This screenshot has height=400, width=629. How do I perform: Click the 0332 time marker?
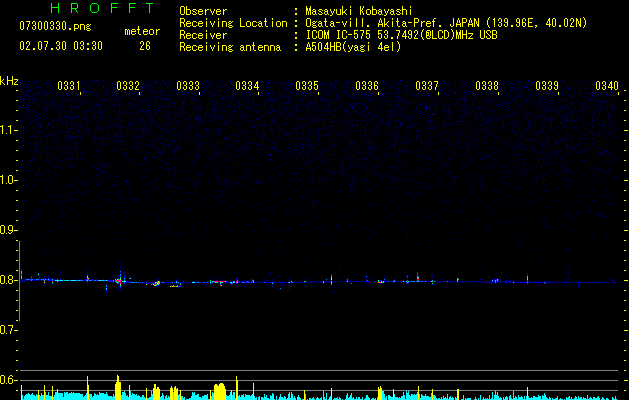[128, 86]
